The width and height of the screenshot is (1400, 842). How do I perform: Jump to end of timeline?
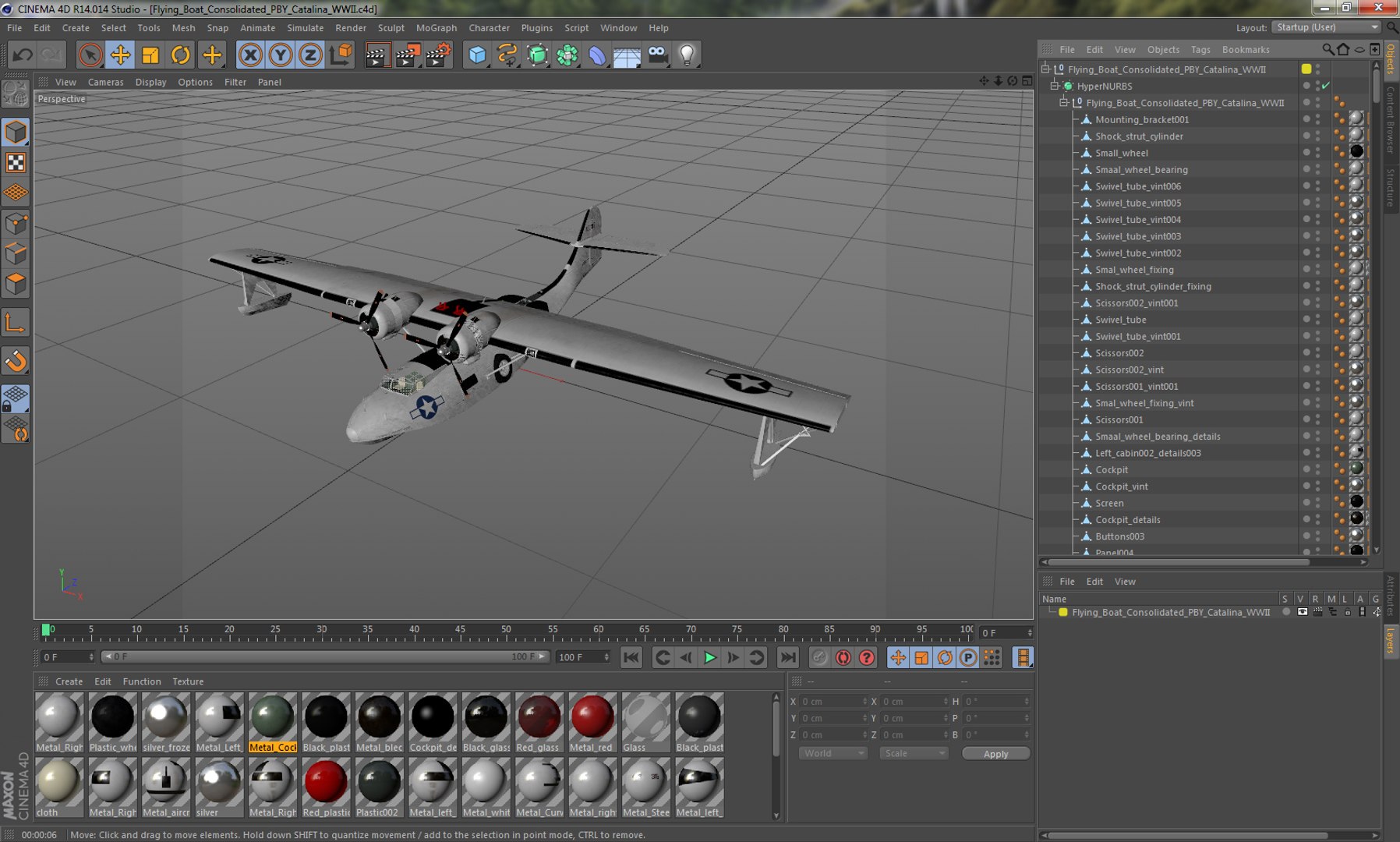788,657
